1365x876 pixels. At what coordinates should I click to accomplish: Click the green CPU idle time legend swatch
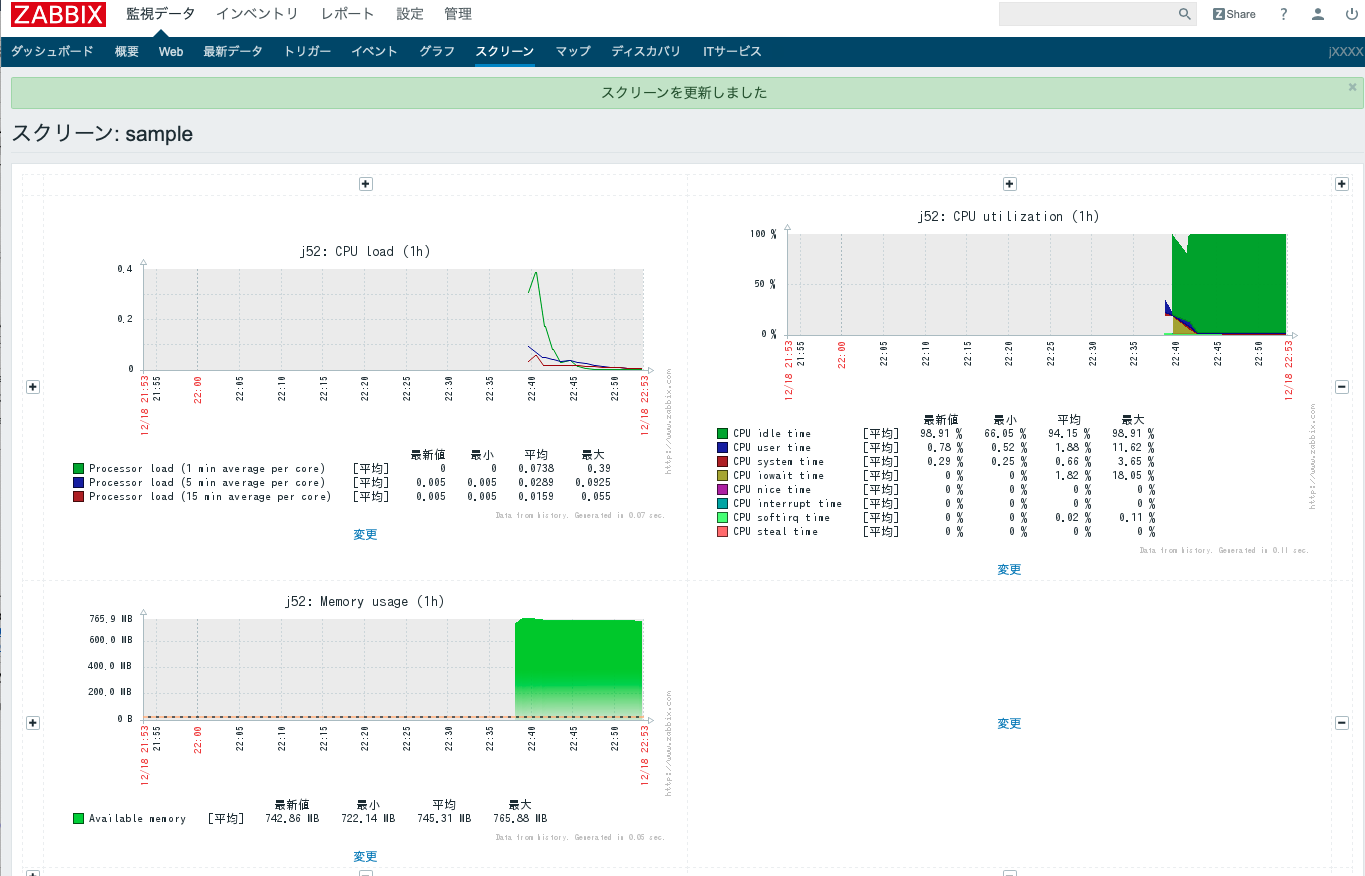click(x=722, y=434)
